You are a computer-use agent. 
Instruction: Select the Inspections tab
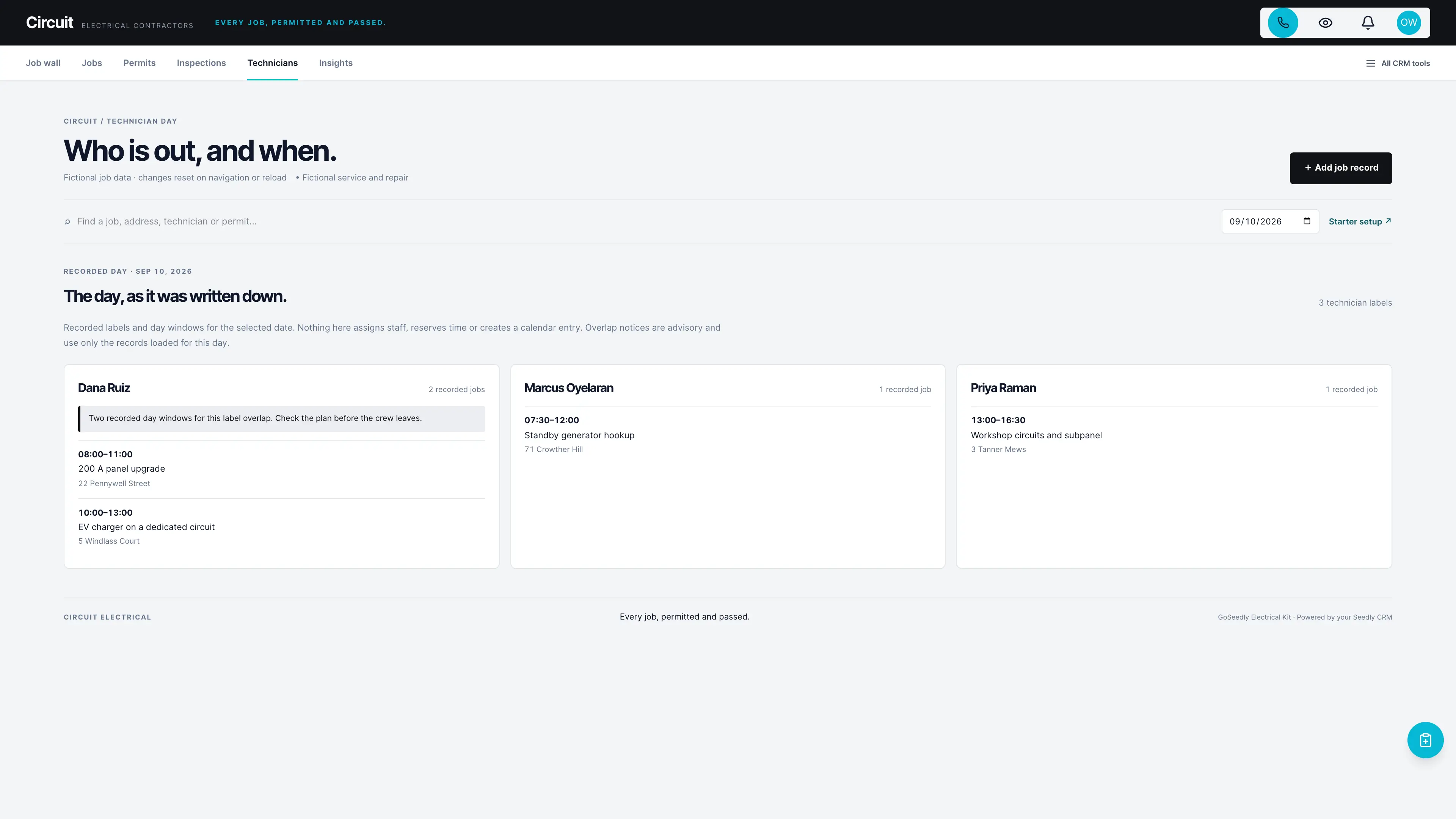pos(201,63)
